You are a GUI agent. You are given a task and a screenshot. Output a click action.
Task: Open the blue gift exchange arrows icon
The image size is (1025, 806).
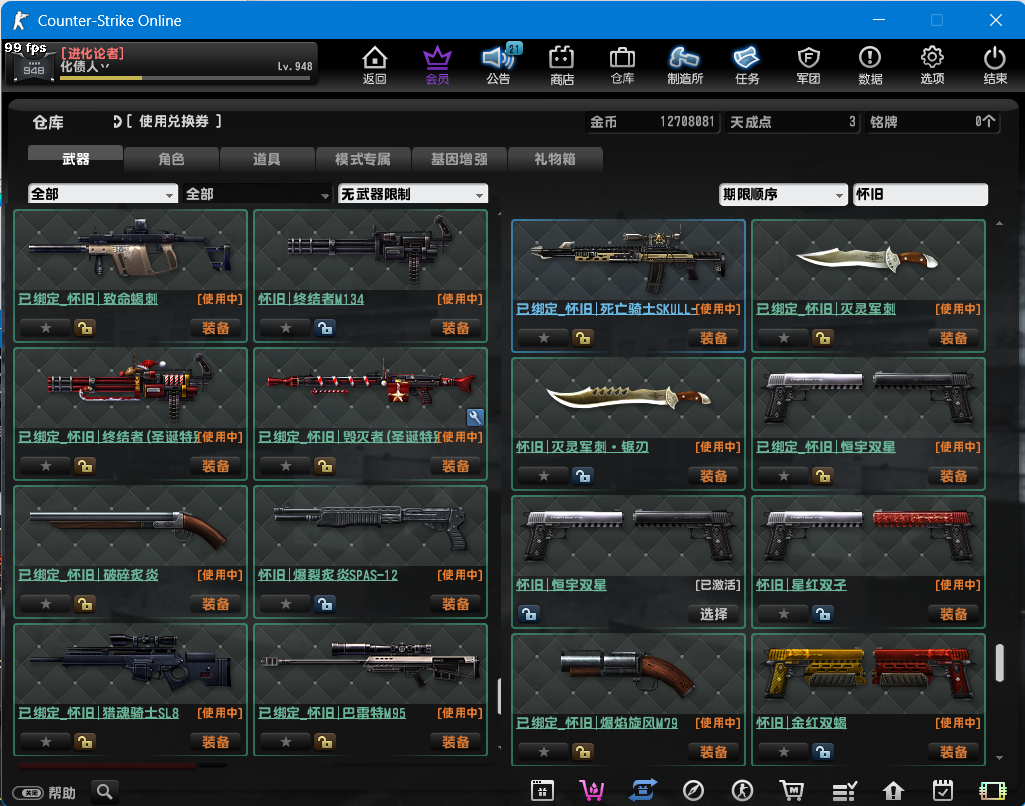coord(643,791)
